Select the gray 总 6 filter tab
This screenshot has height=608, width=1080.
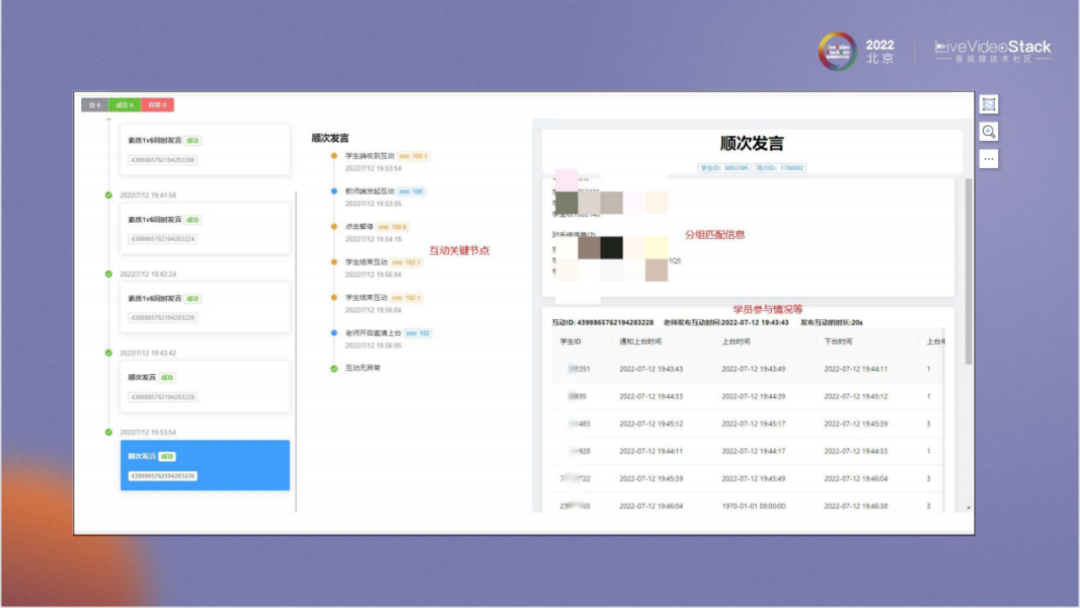[x=96, y=105]
